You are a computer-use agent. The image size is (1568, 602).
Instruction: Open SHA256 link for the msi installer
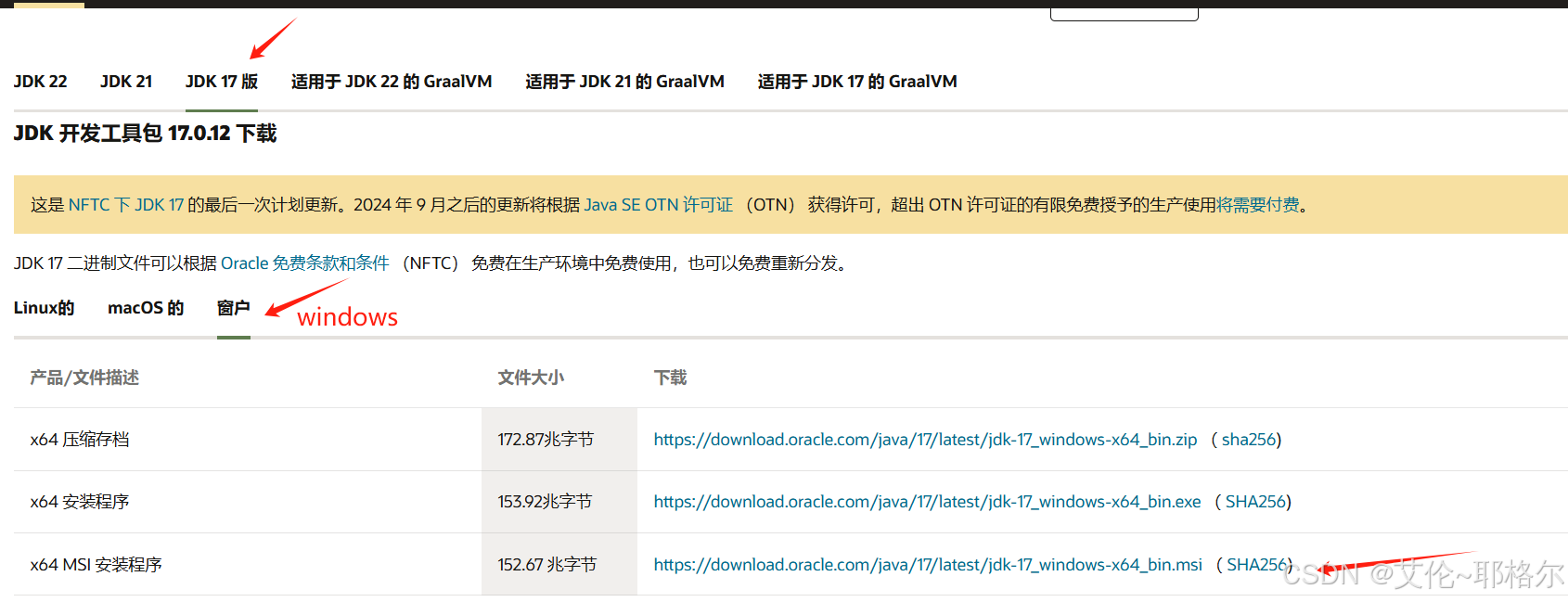point(1257,565)
